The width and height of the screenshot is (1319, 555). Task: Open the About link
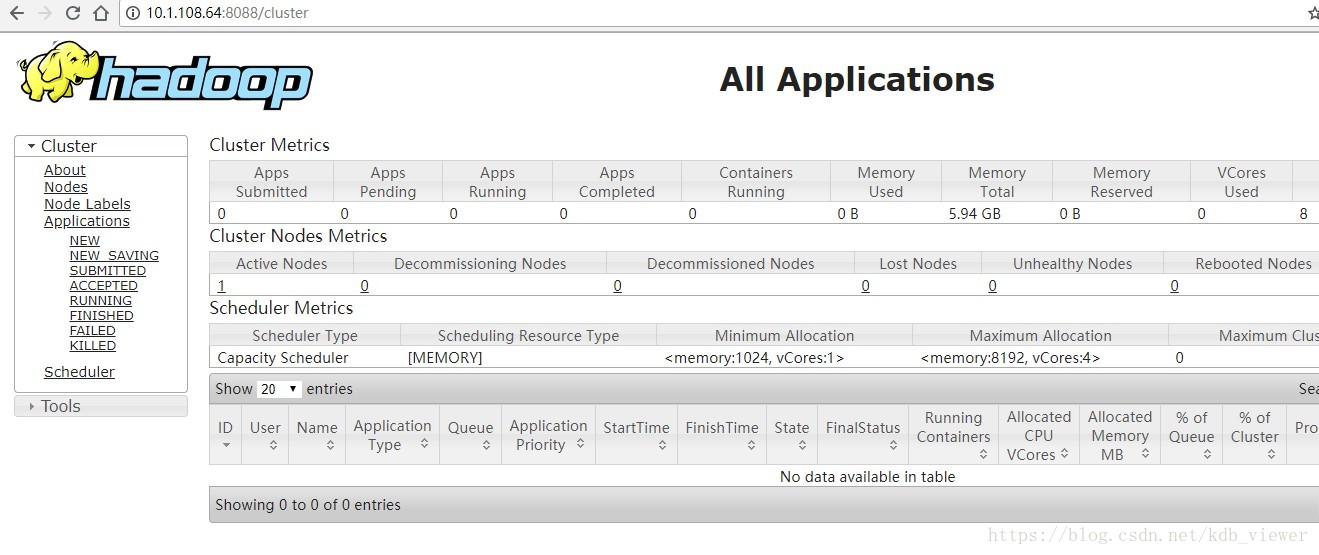(x=65, y=170)
